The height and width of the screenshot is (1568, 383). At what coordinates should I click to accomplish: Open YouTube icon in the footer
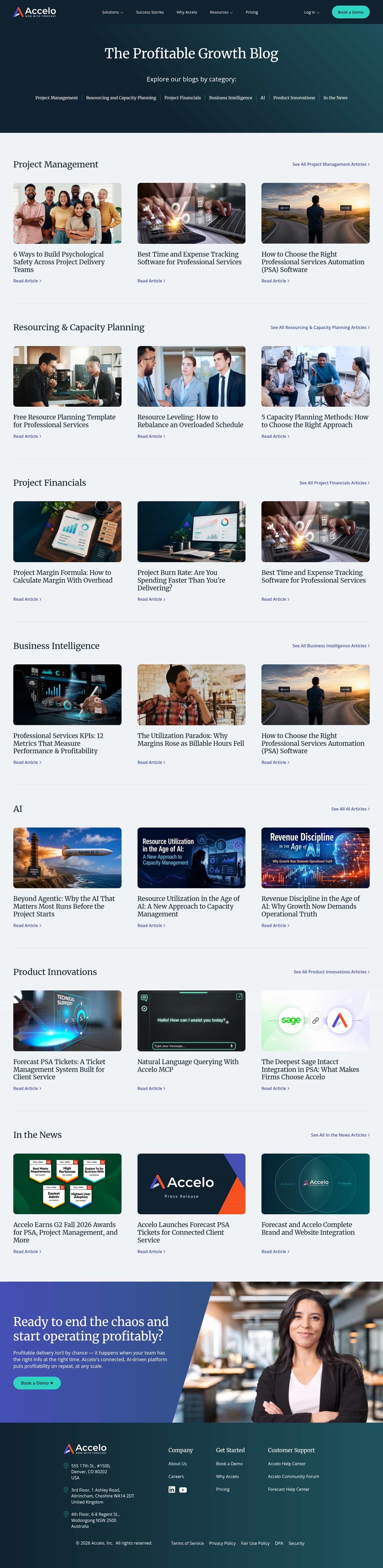pyautogui.click(x=183, y=1490)
